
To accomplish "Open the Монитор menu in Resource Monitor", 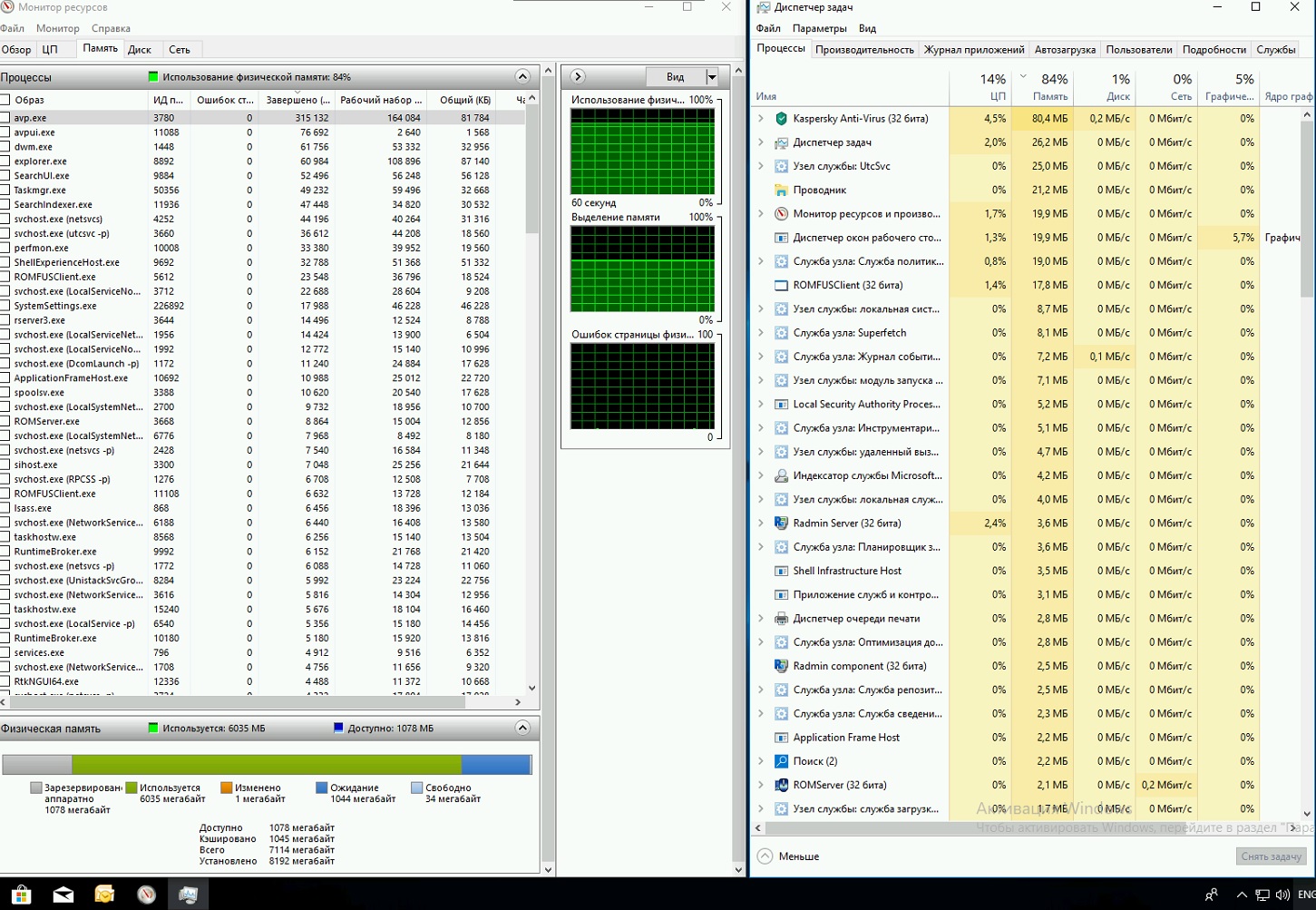I will pos(58,28).
